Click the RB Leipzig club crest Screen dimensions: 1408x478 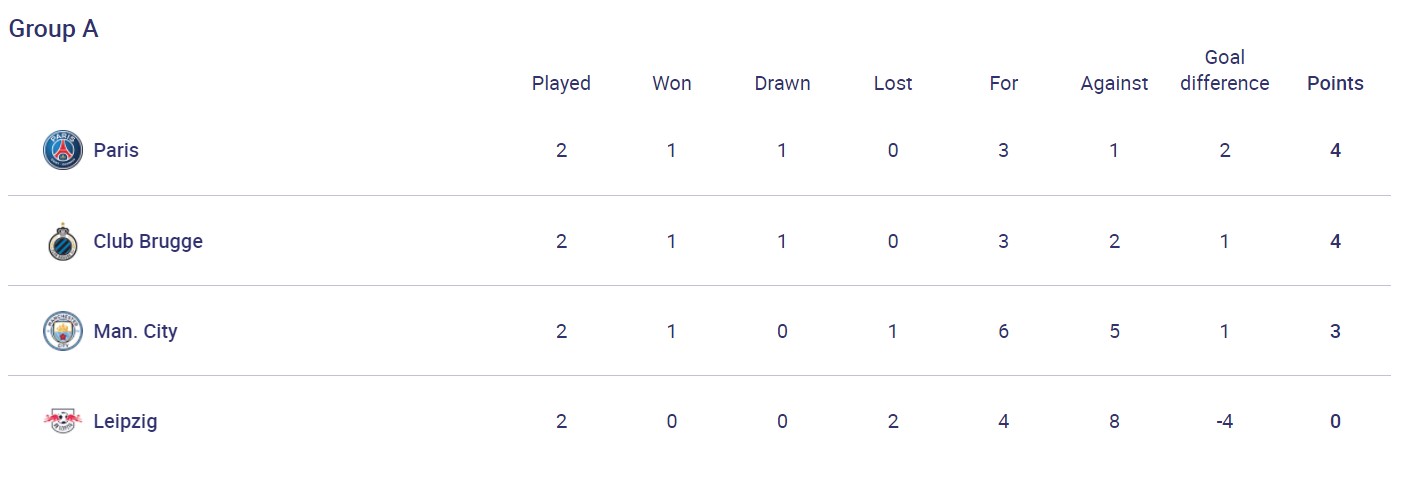pos(63,422)
